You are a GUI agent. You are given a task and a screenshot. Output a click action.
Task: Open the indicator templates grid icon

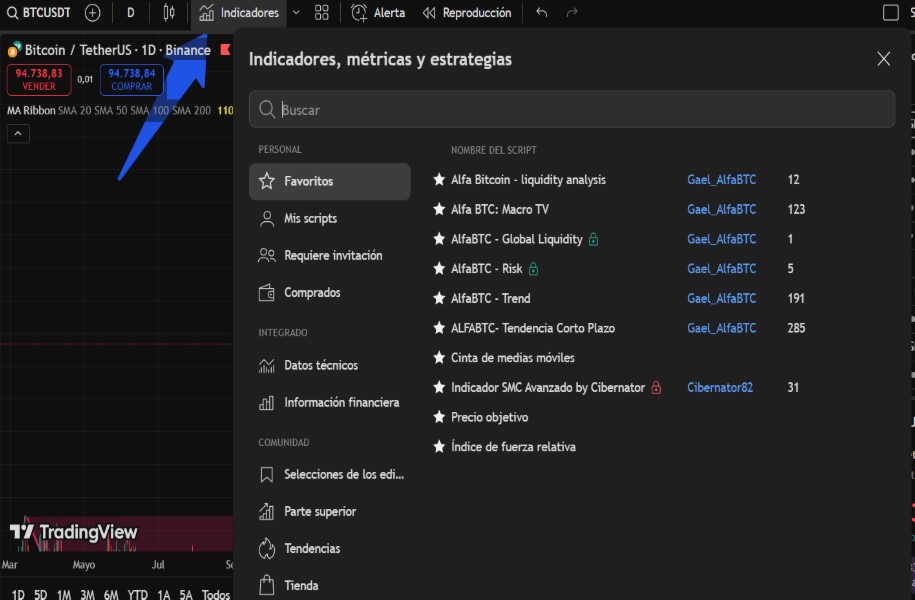click(321, 13)
